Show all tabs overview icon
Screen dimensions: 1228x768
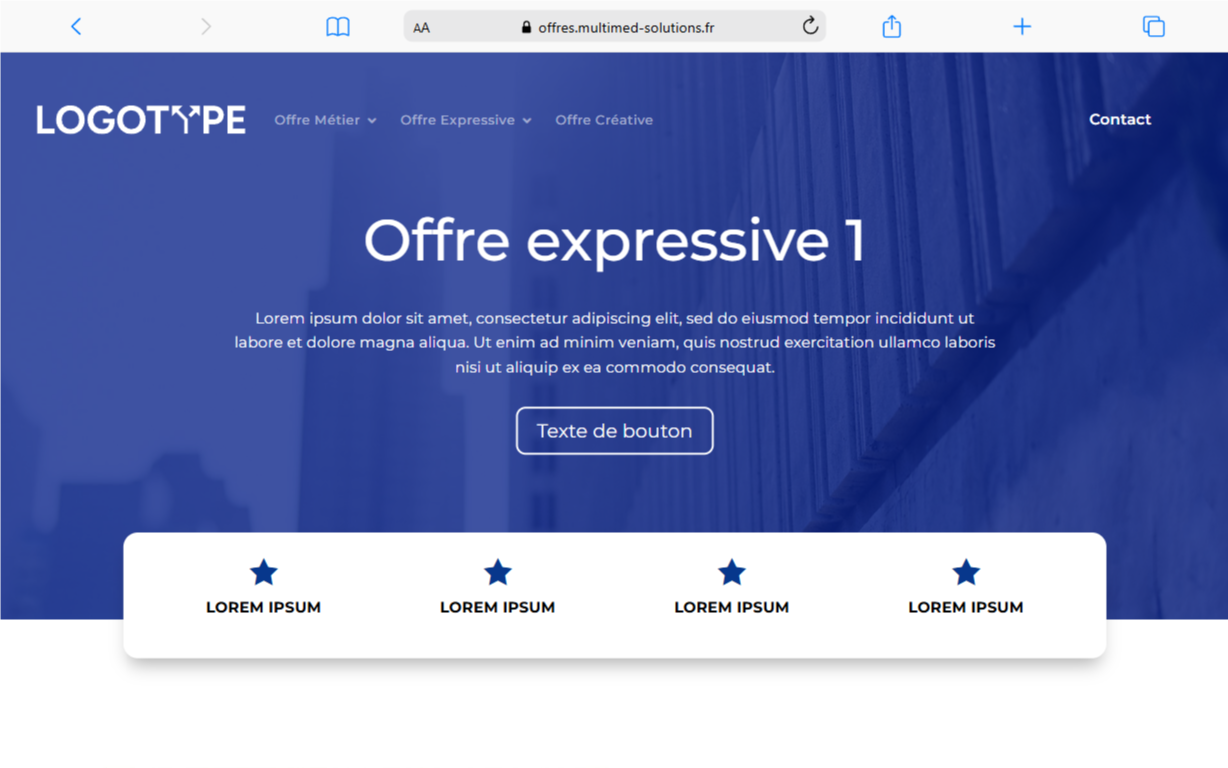click(1153, 27)
